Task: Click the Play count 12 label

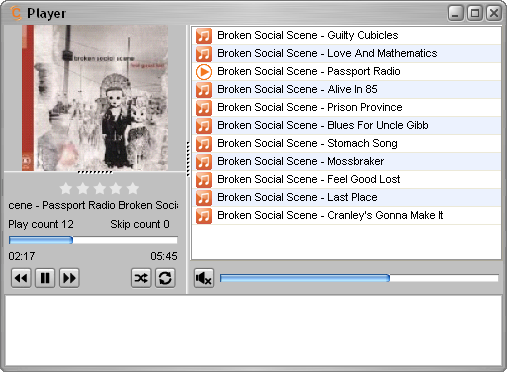Action: (x=41, y=224)
